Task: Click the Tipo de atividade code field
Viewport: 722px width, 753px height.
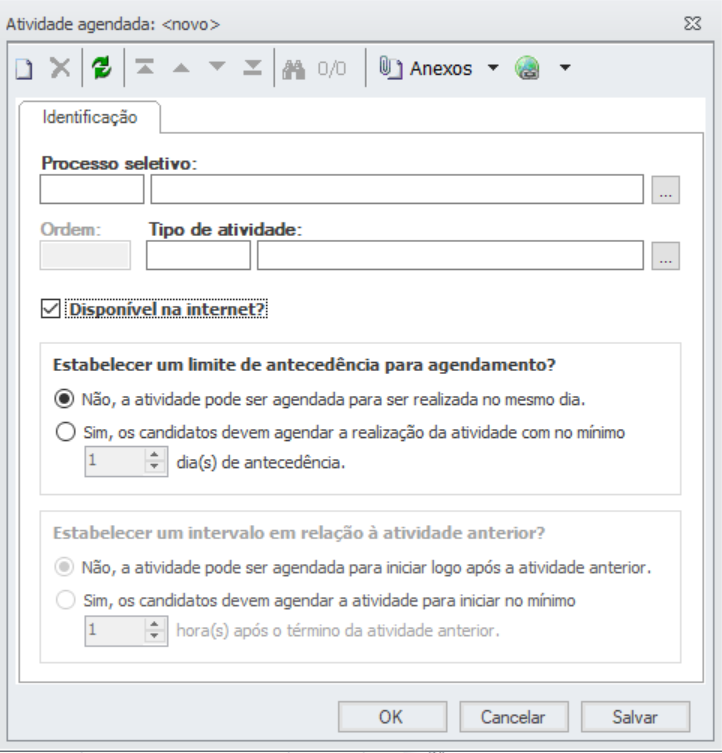Action: 198,255
